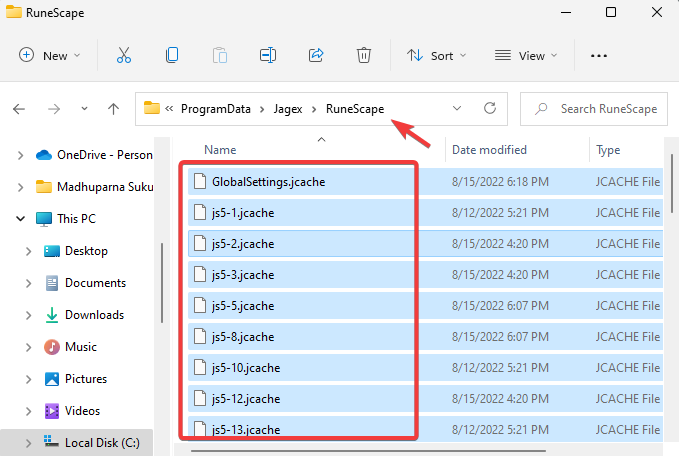
Task: Expand the Documents tree node
Action: point(29,283)
